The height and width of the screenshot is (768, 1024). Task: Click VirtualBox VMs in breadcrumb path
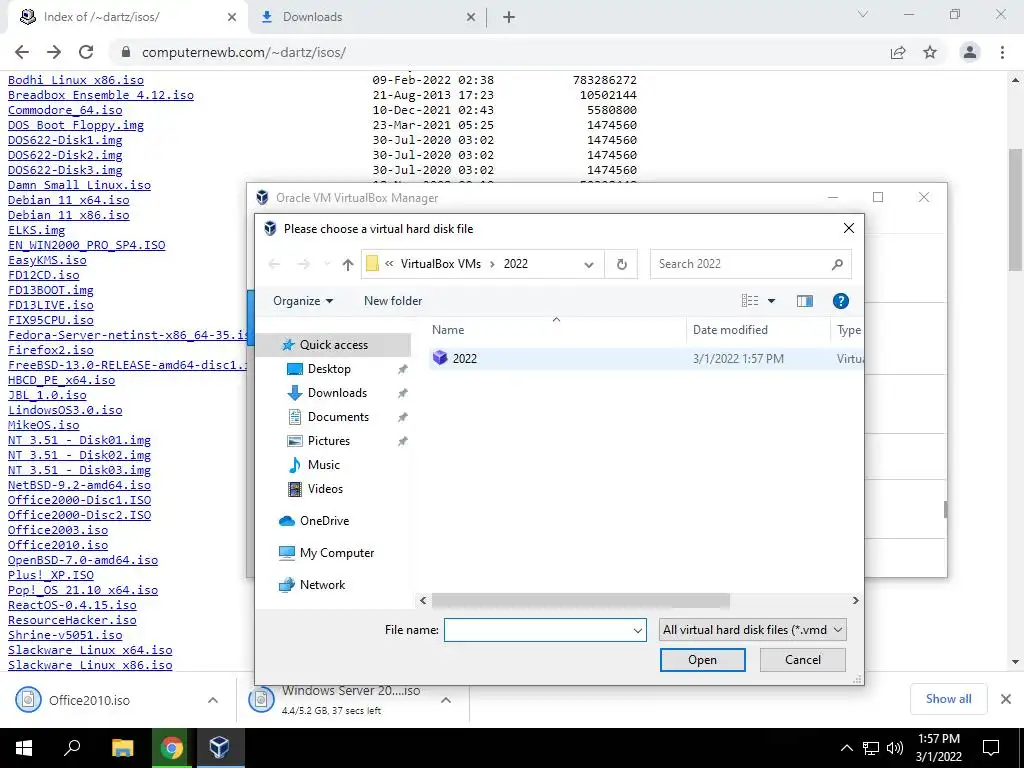pyautogui.click(x=441, y=264)
